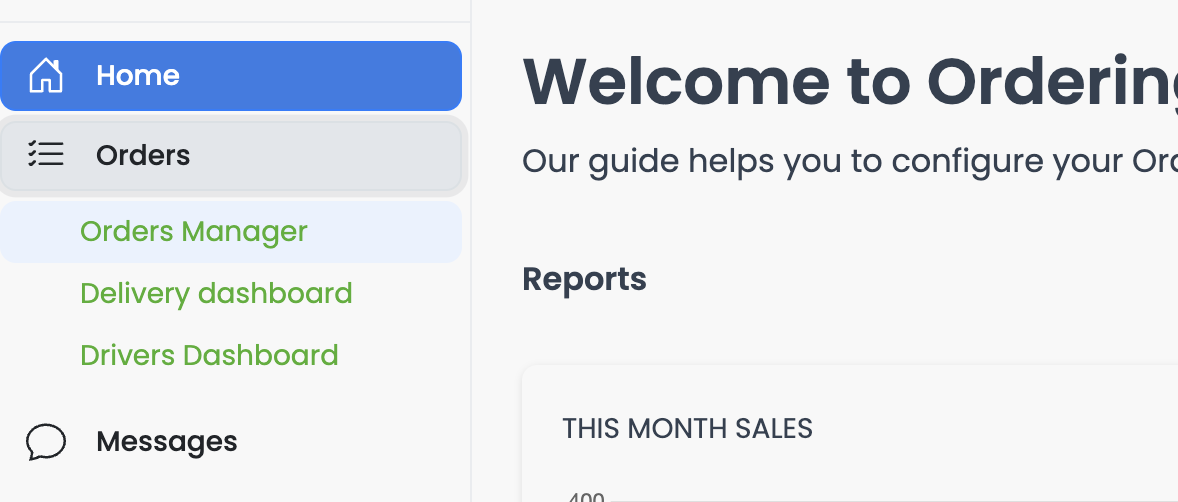Click the speech bubble Messages icon
The height and width of the screenshot is (502, 1178).
point(46,442)
